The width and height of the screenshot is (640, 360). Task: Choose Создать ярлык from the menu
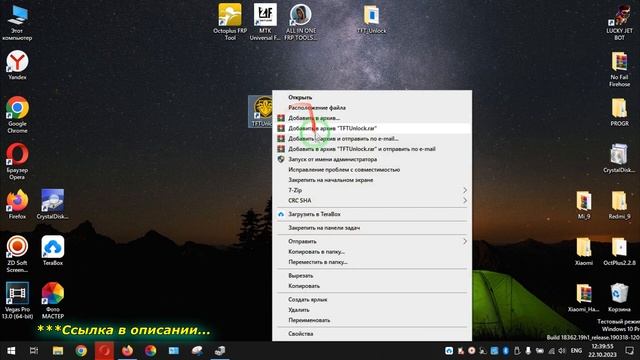[372, 299]
